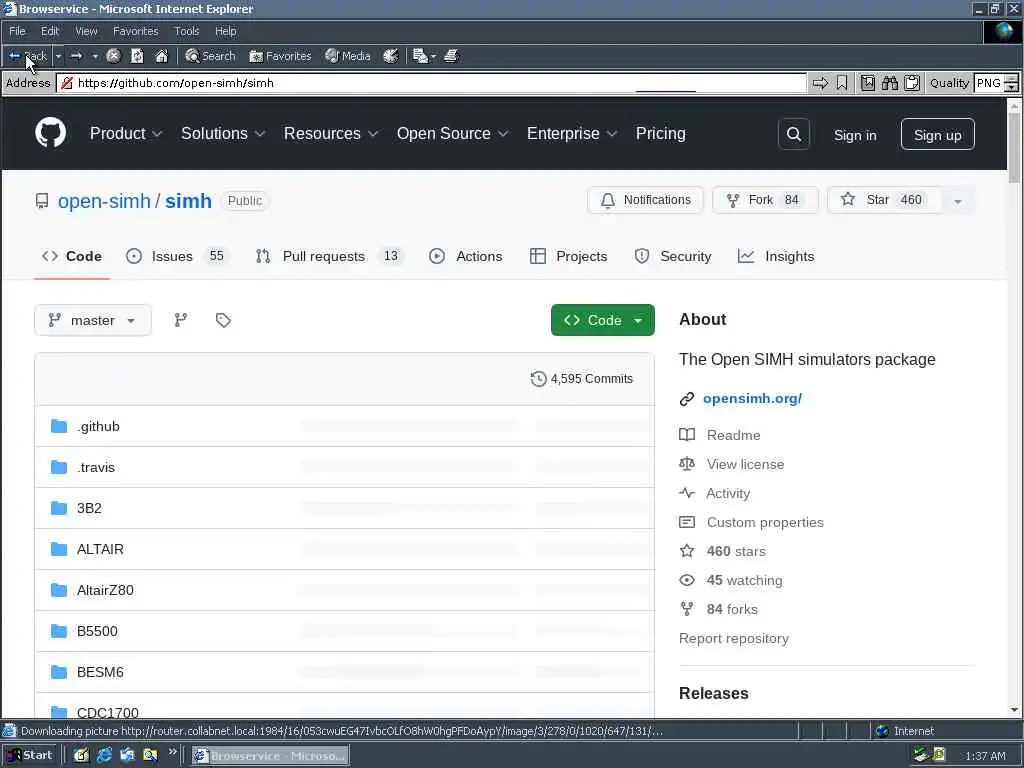Image resolution: width=1024 pixels, height=768 pixels.
Task: Expand the Product navigation menu
Action: coord(126,134)
